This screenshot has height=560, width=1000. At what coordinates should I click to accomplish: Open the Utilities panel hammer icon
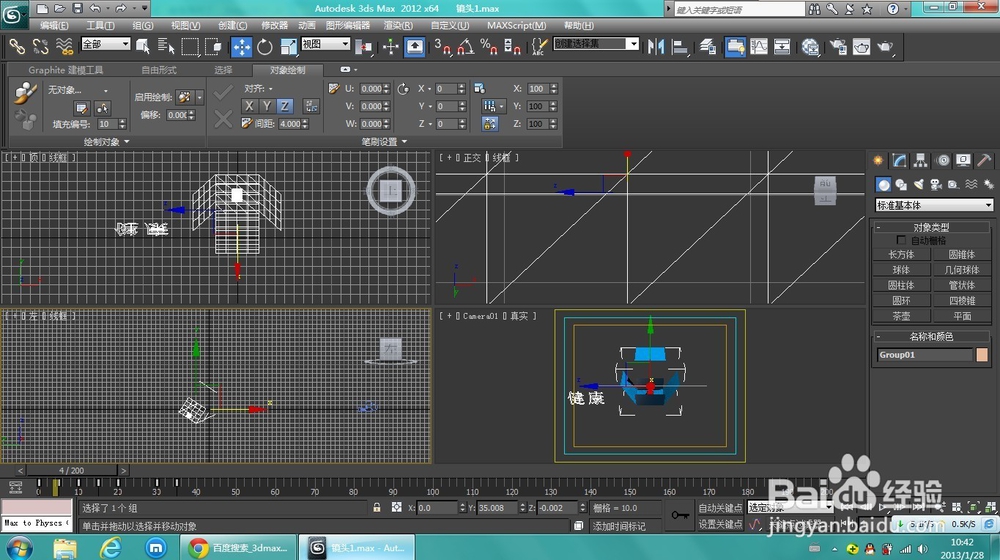[x=984, y=161]
